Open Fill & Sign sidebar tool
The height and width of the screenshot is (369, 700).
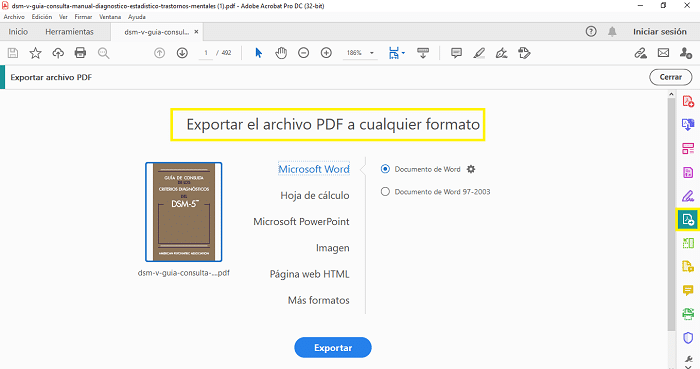click(x=688, y=195)
